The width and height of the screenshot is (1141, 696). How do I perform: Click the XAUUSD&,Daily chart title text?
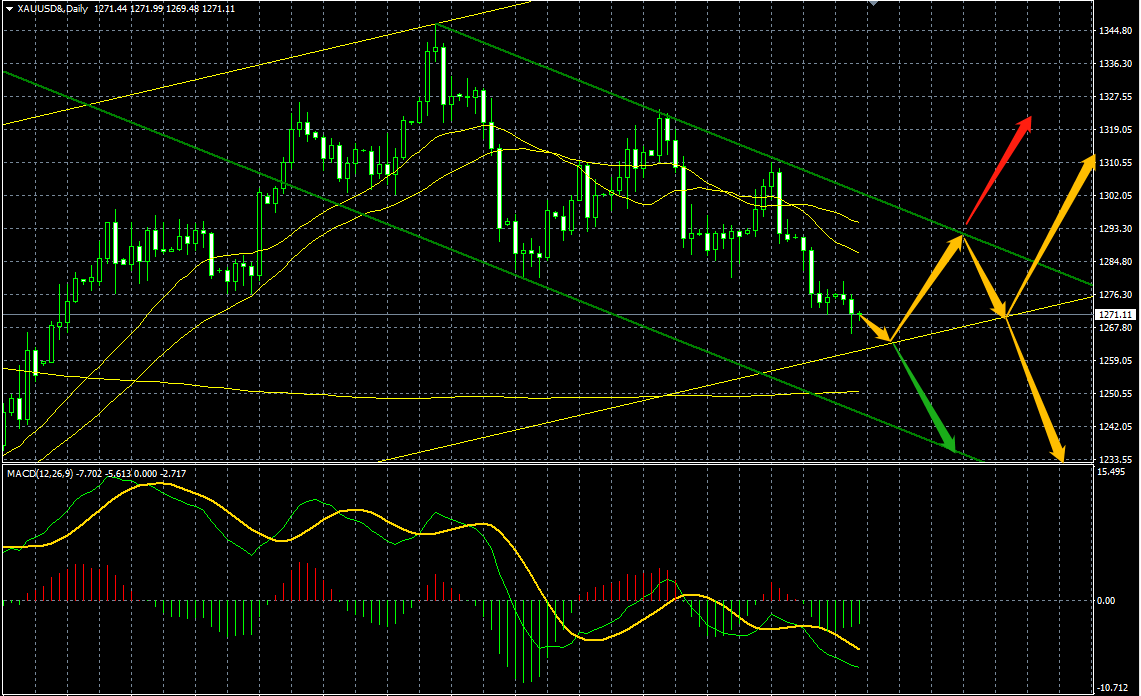pyautogui.click(x=52, y=9)
